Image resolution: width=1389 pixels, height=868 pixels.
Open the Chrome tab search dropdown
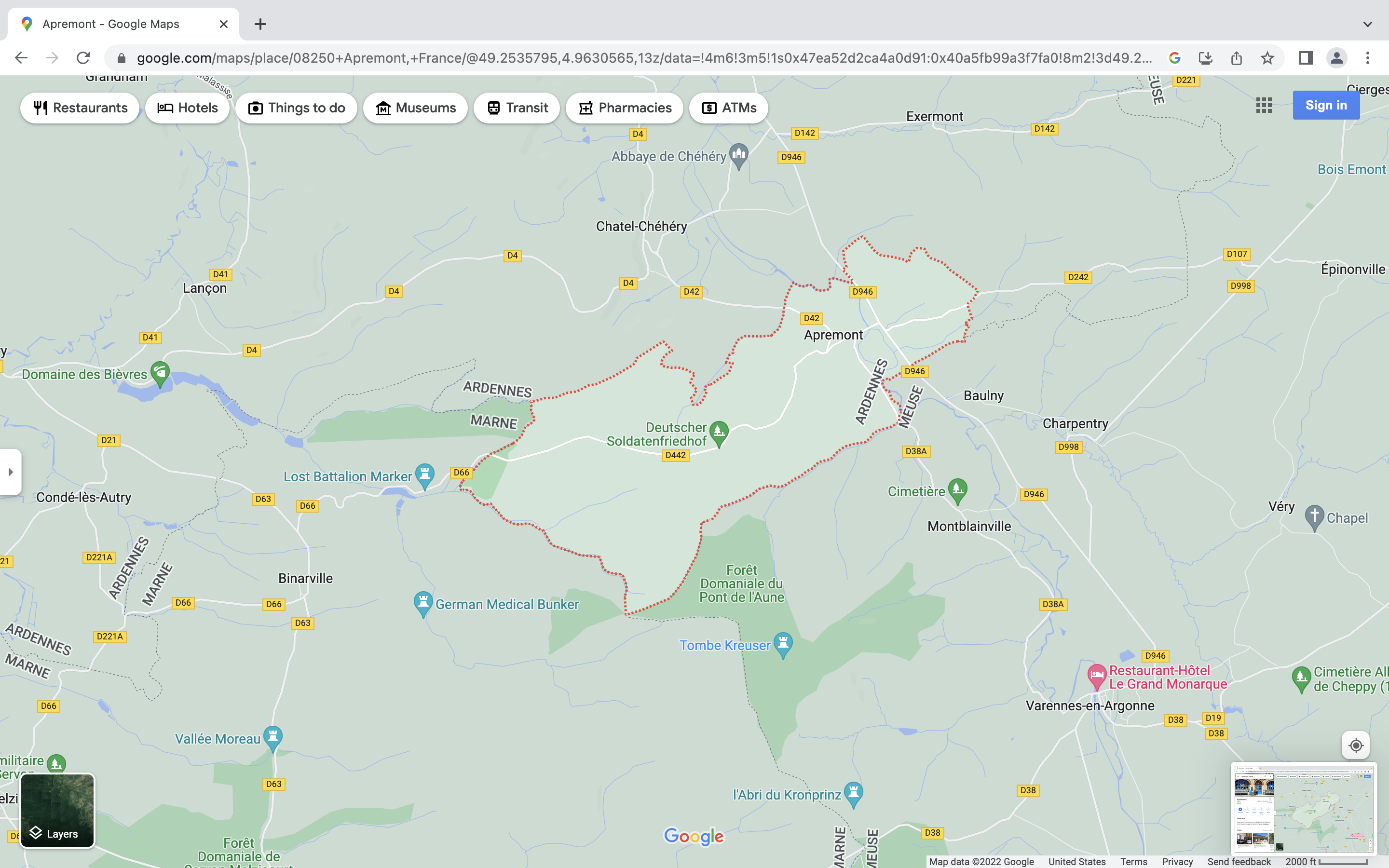[x=1367, y=24]
